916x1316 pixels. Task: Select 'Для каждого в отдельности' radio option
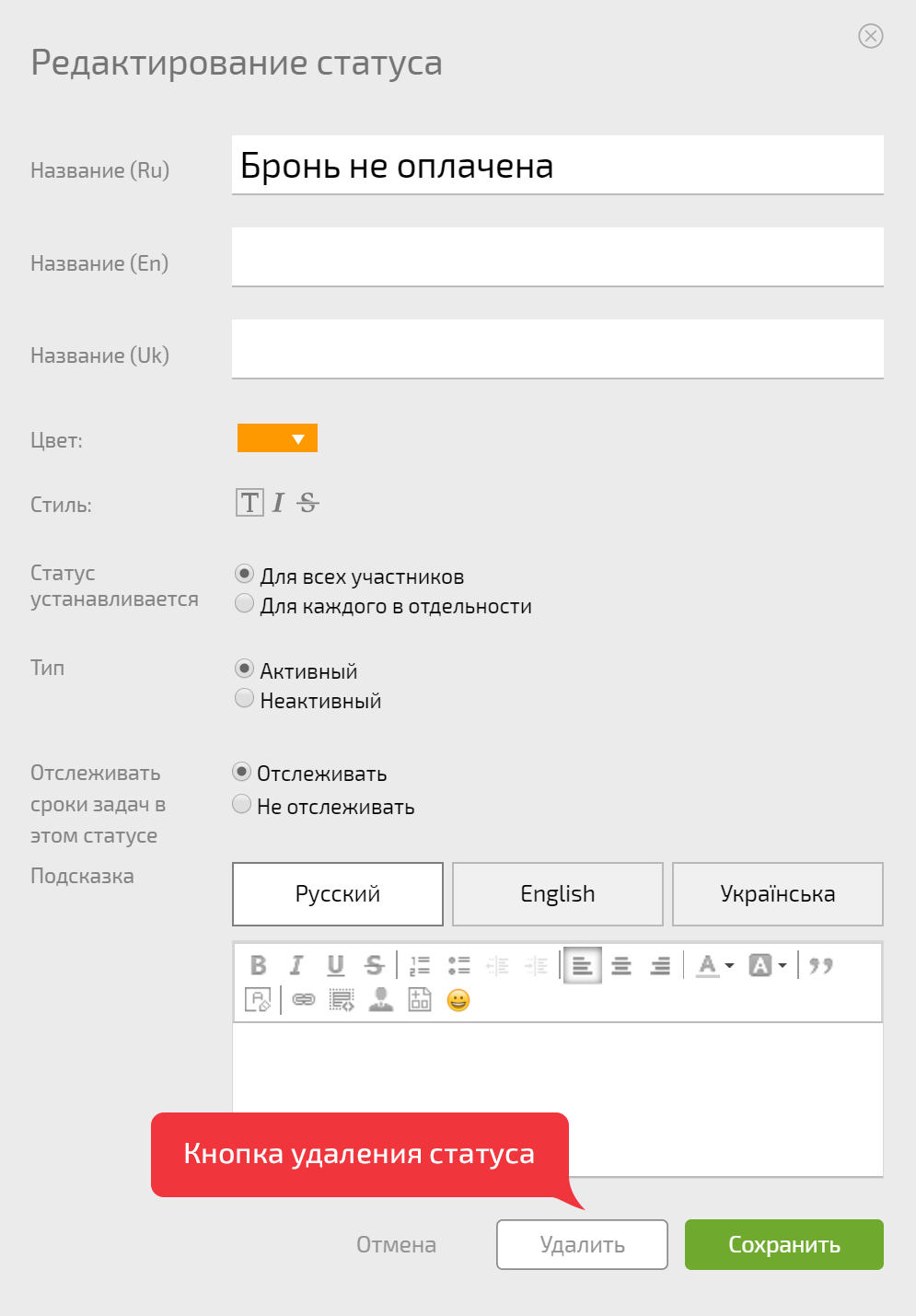[x=244, y=603]
